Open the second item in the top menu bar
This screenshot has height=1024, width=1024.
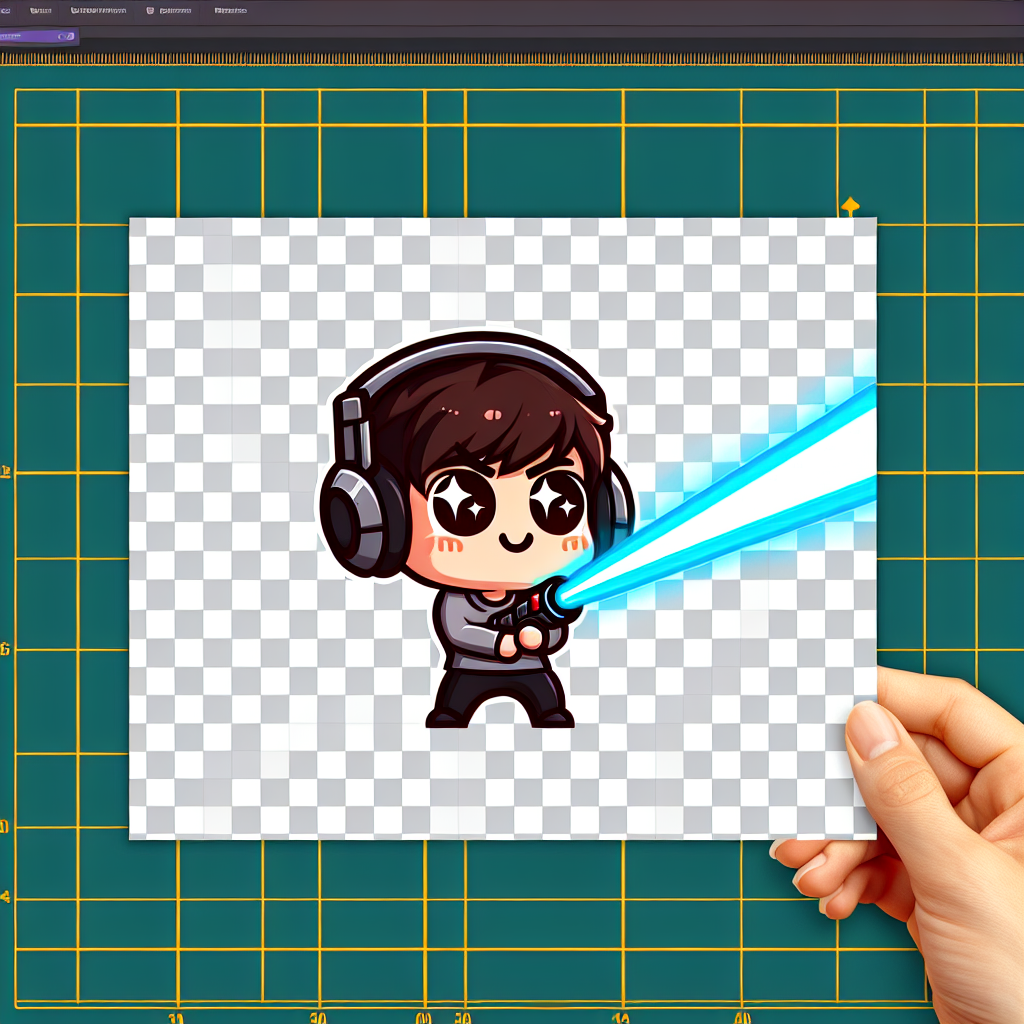point(42,12)
